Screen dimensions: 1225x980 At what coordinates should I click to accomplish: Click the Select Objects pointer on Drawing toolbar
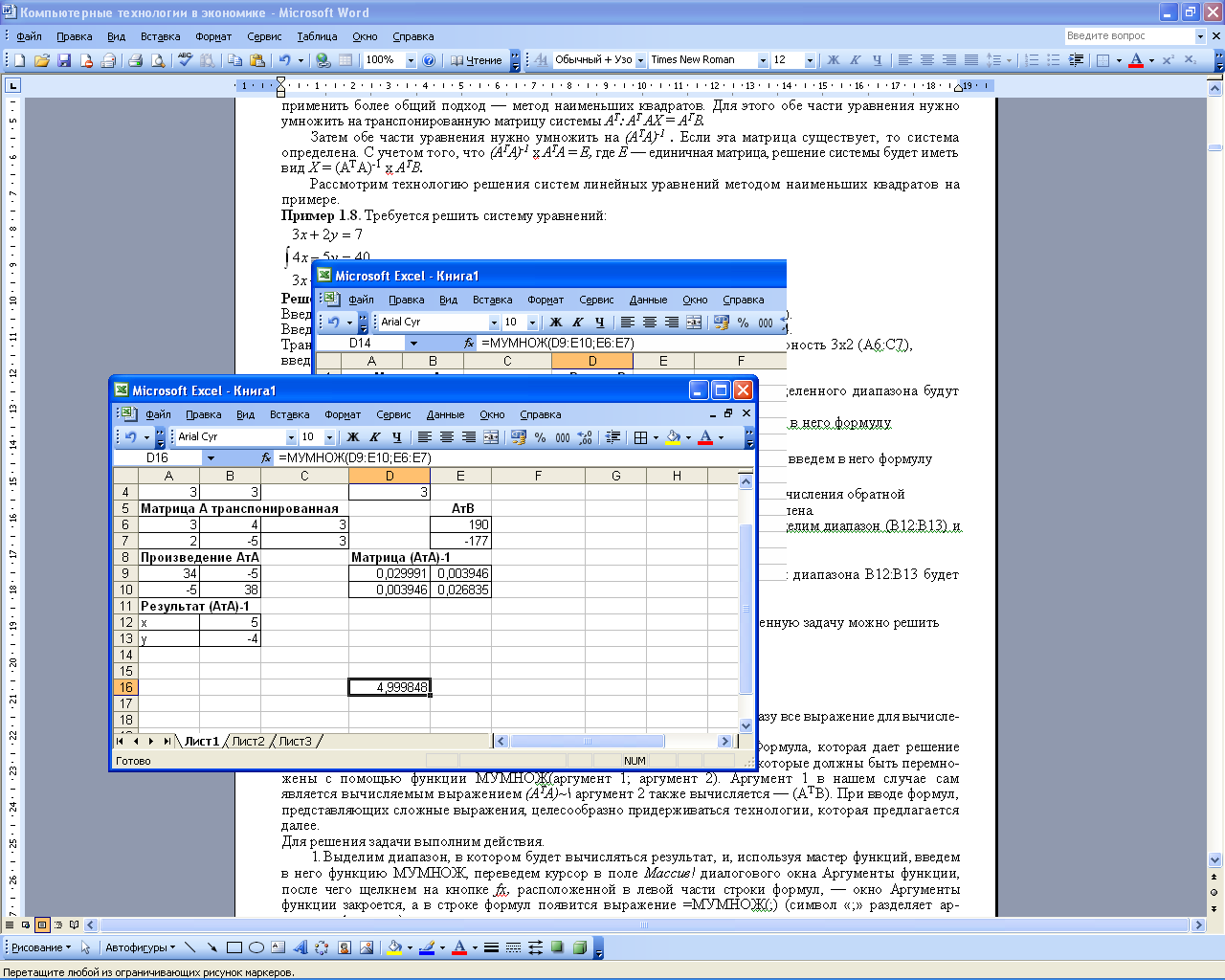click(x=85, y=947)
